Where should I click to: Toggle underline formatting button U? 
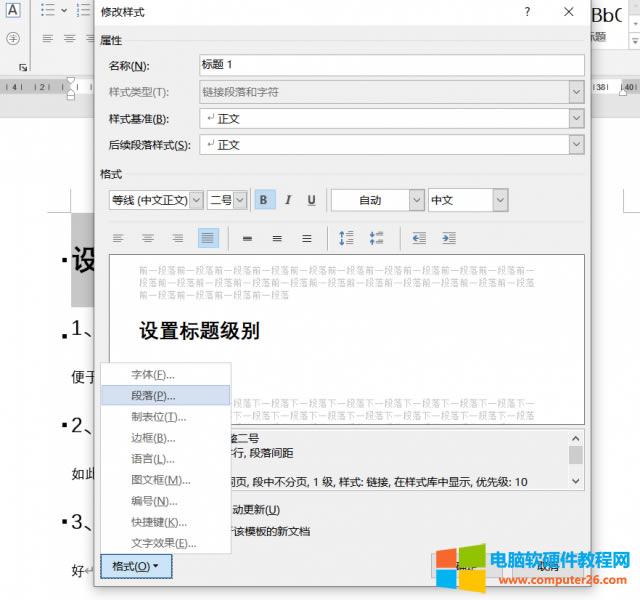click(312, 200)
